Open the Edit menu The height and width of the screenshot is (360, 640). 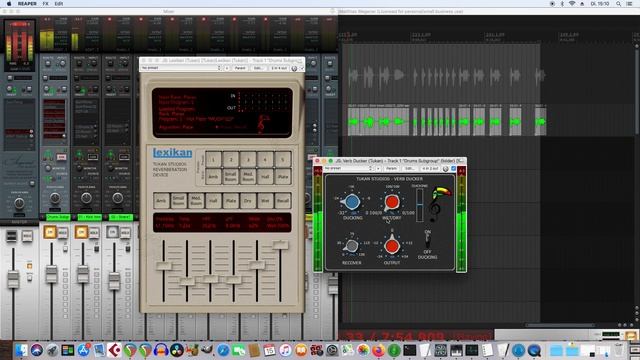[x=59, y=4]
